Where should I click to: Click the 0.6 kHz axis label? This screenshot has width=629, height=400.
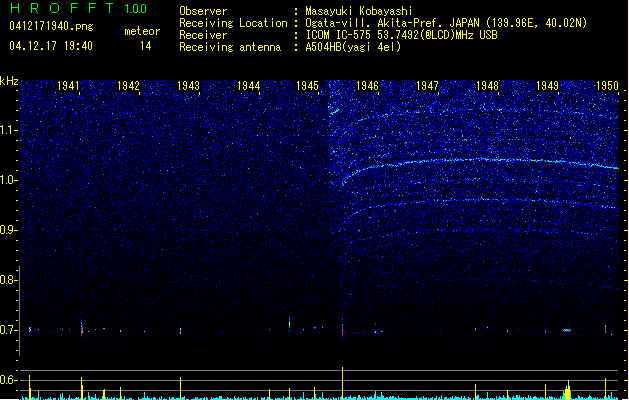point(8,380)
